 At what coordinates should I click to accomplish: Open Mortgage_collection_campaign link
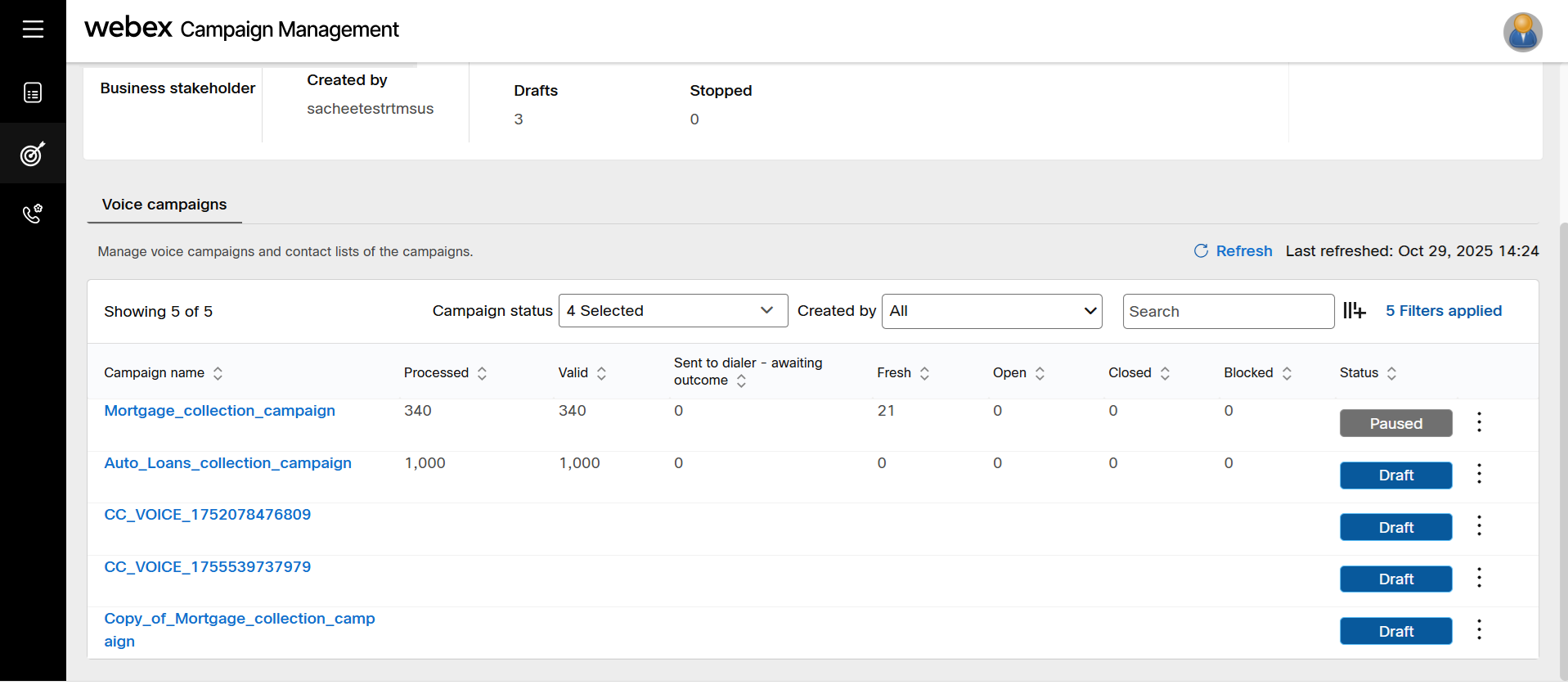tap(220, 411)
